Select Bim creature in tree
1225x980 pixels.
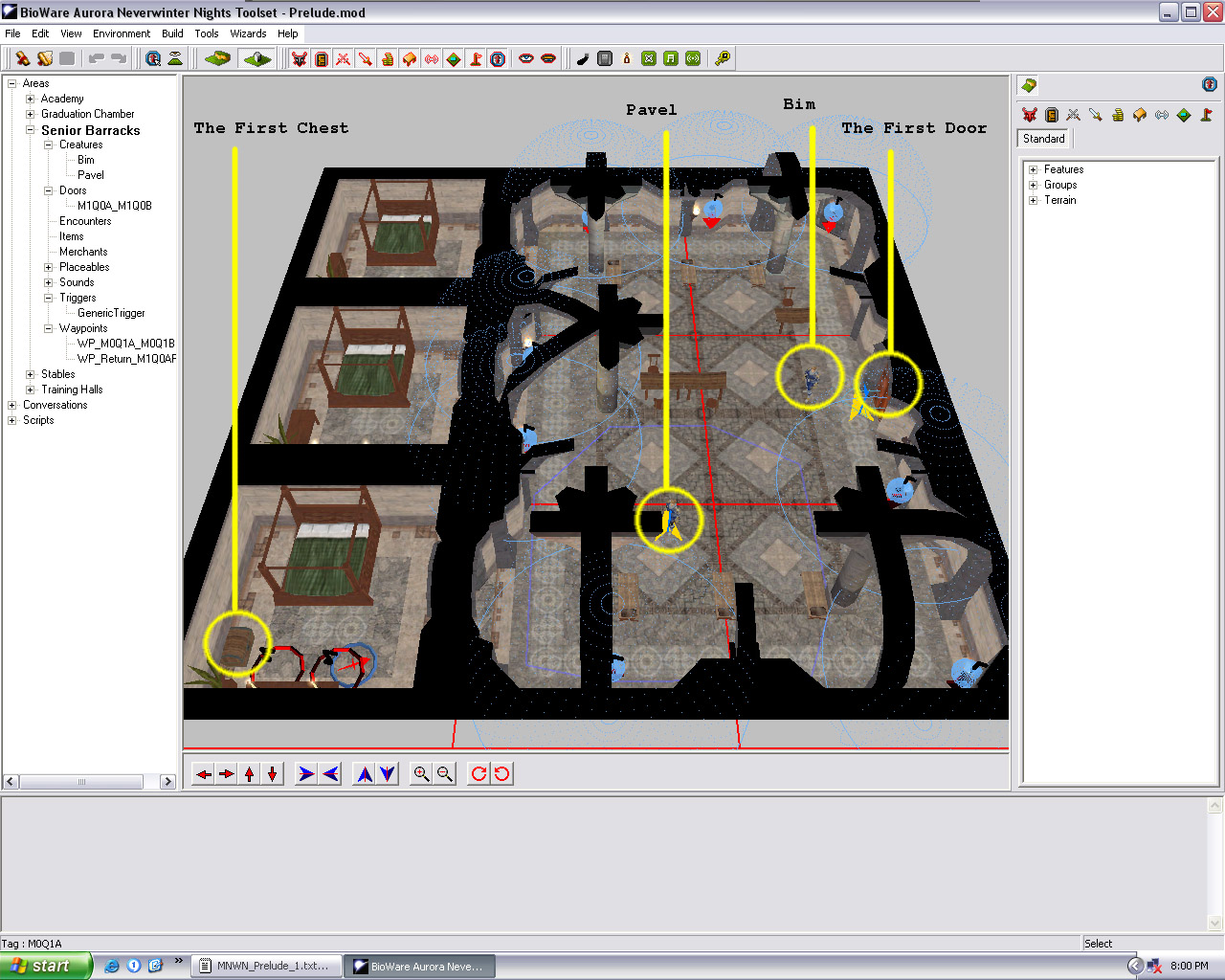coord(86,160)
